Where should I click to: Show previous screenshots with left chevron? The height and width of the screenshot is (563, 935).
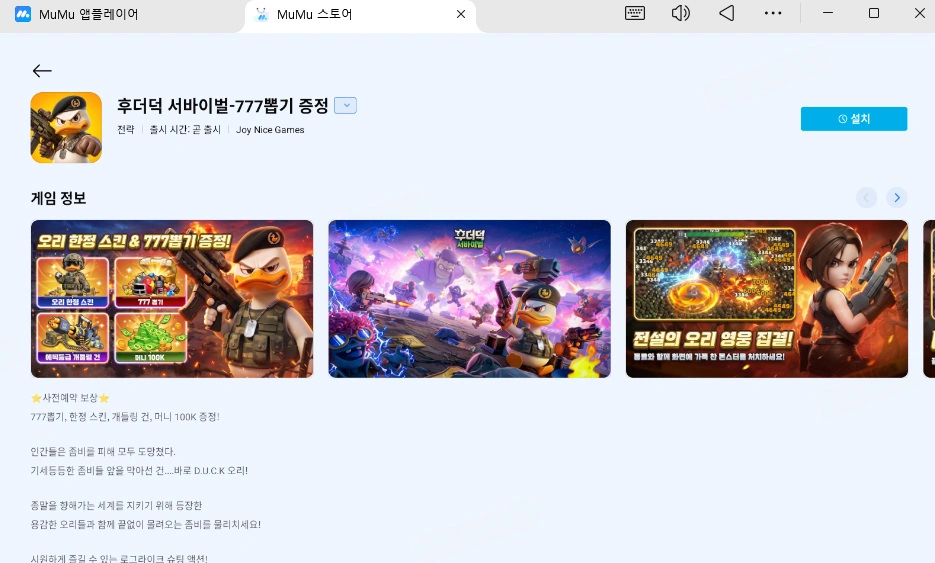pyautogui.click(x=866, y=197)
